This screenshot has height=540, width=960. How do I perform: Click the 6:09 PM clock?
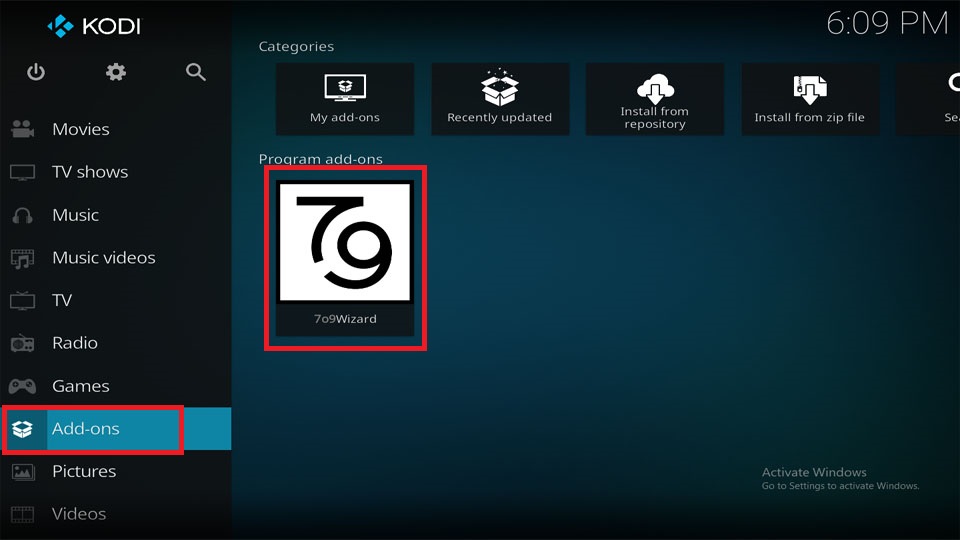pos(887,24)
